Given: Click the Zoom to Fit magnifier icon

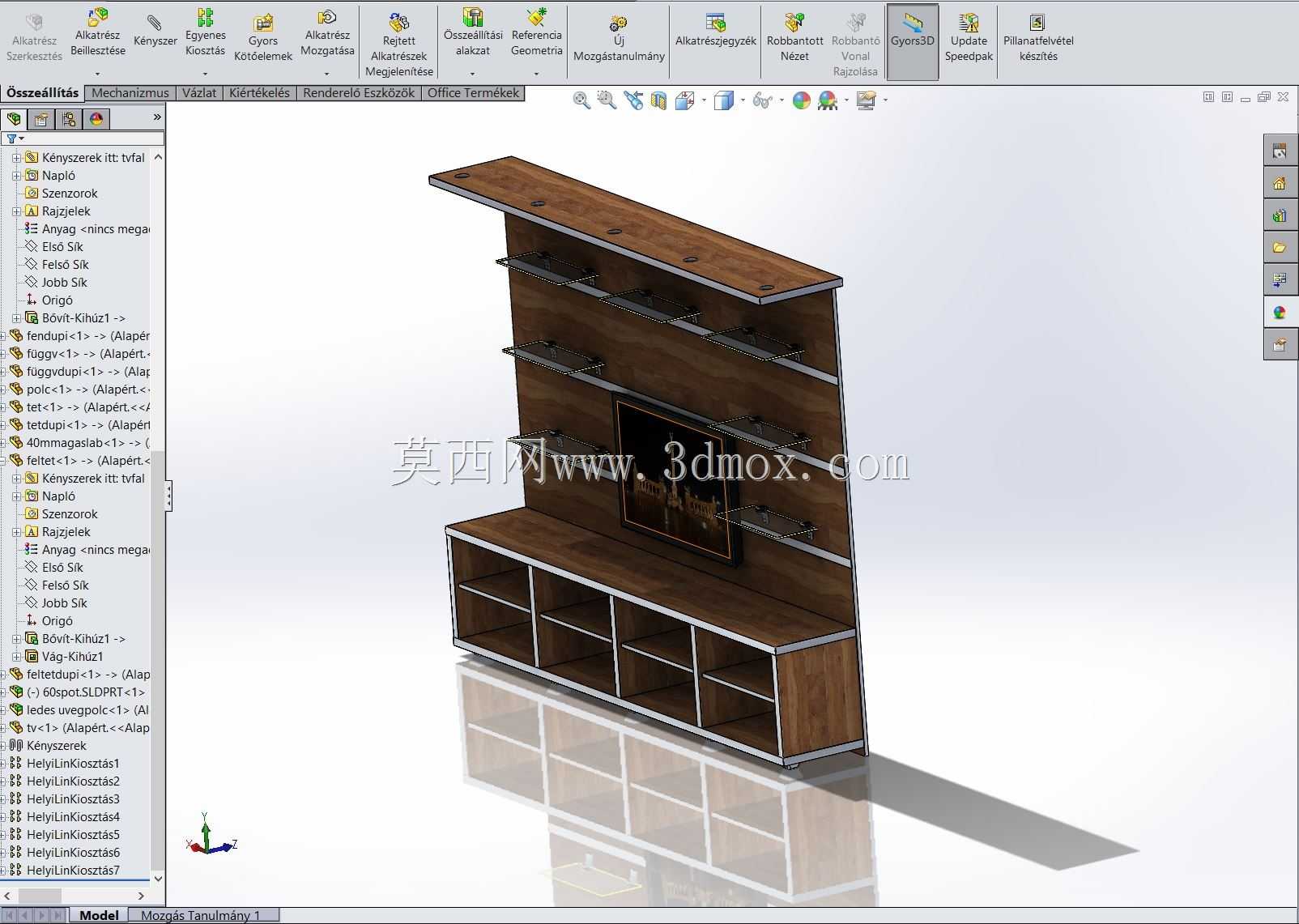Looking at the screenshot, I should click(581, 100).
